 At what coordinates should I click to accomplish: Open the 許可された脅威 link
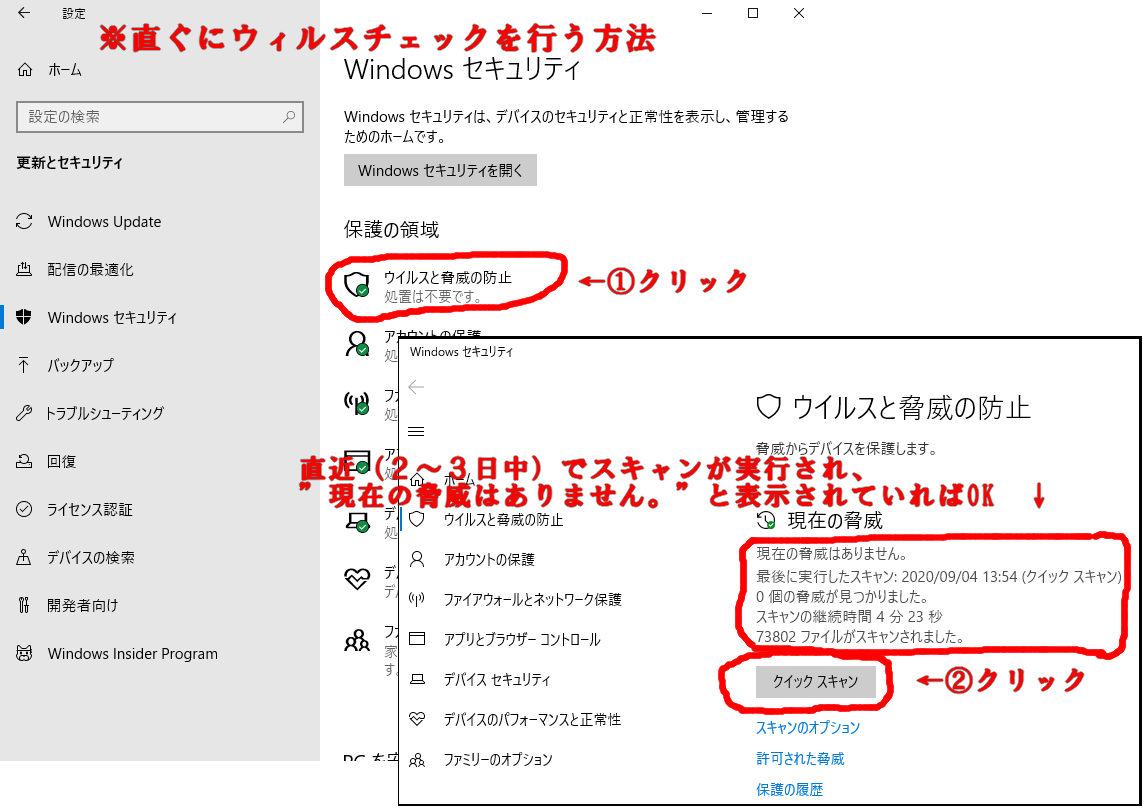(800, 759)
